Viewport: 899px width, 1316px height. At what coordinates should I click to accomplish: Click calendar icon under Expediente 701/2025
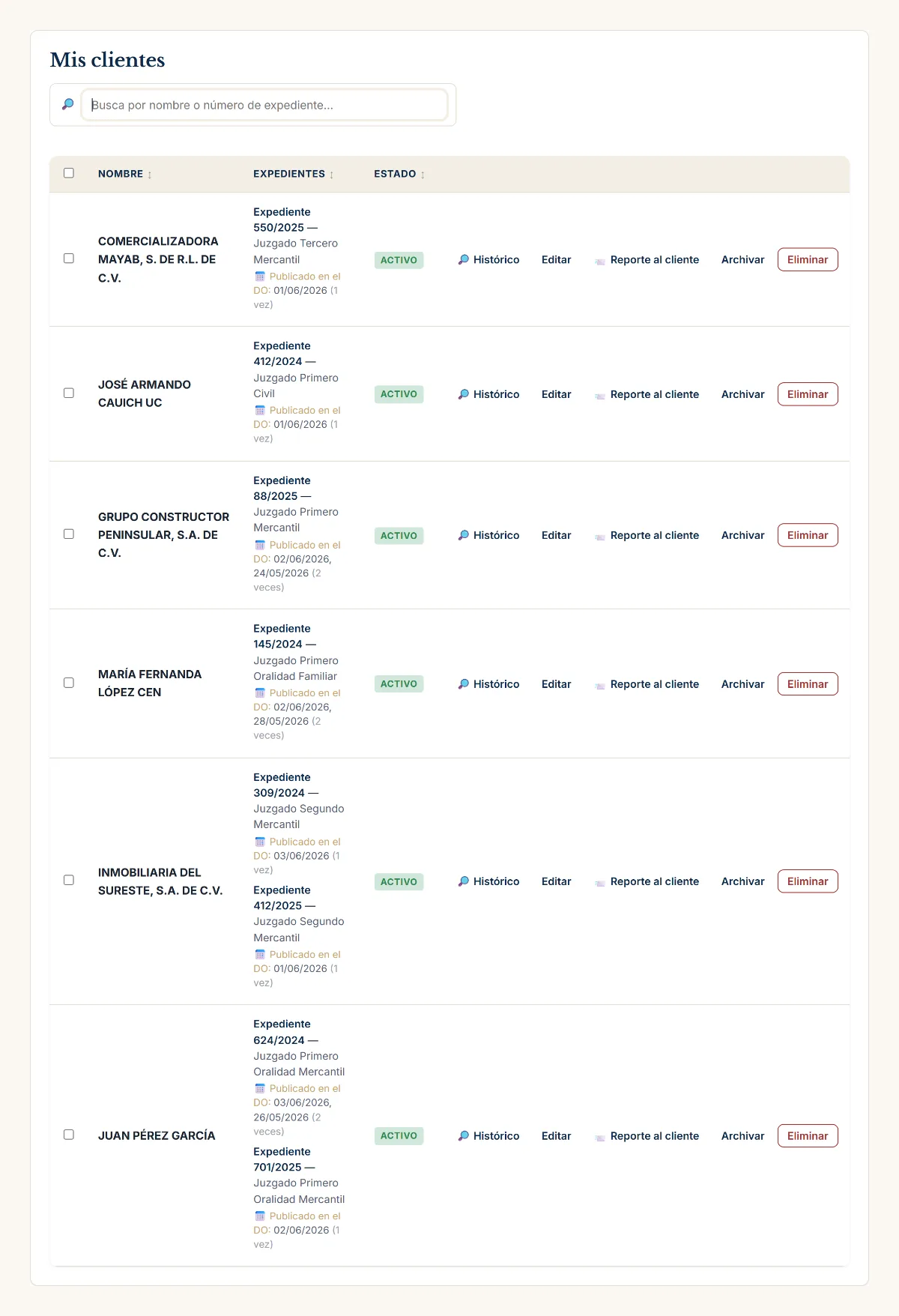point(260,1216)
